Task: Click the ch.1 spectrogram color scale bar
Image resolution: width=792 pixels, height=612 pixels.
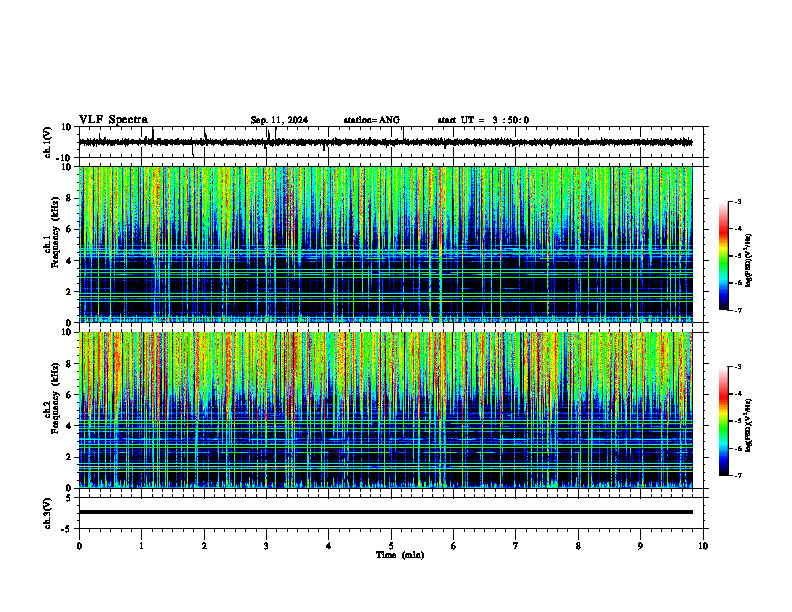Action: pyautogui.click(x=724, y=256)
